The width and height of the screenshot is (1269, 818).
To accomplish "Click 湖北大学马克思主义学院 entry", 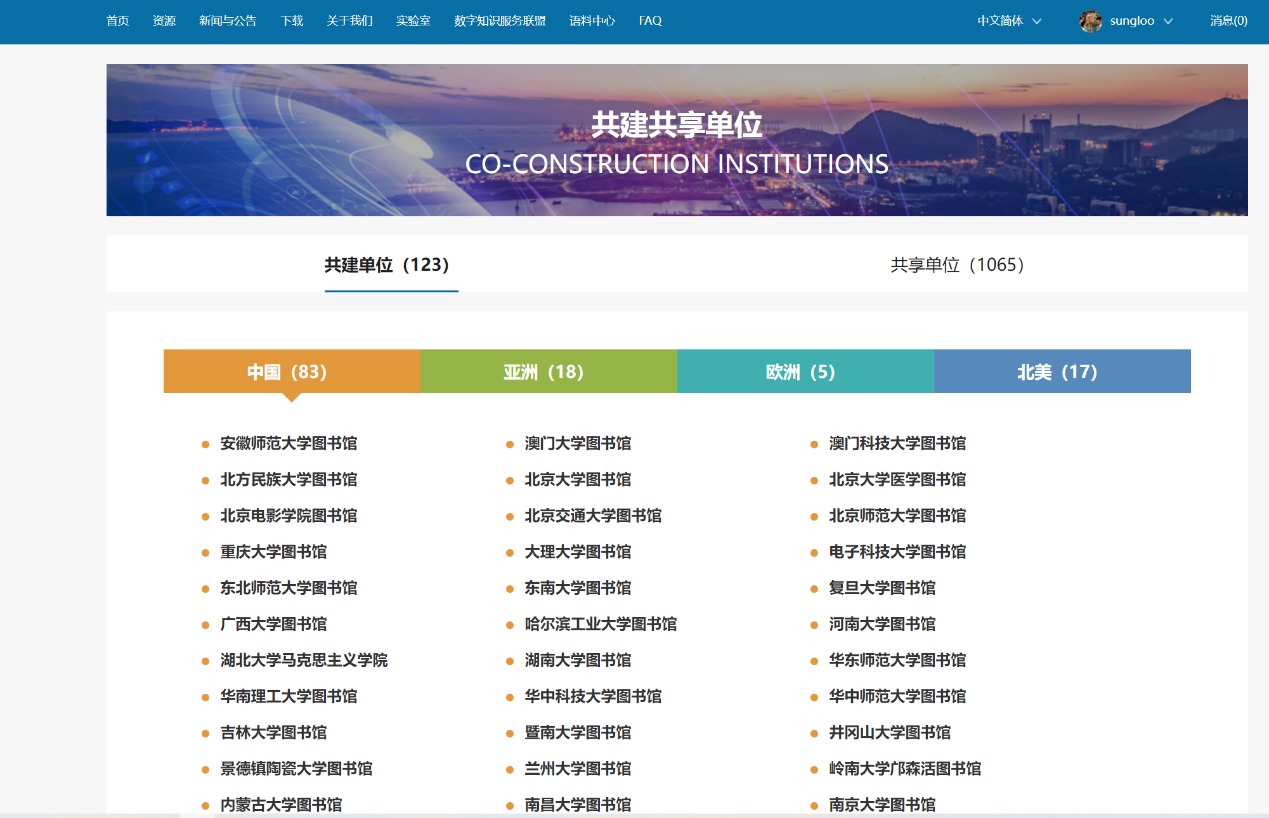I will (304, 660).
